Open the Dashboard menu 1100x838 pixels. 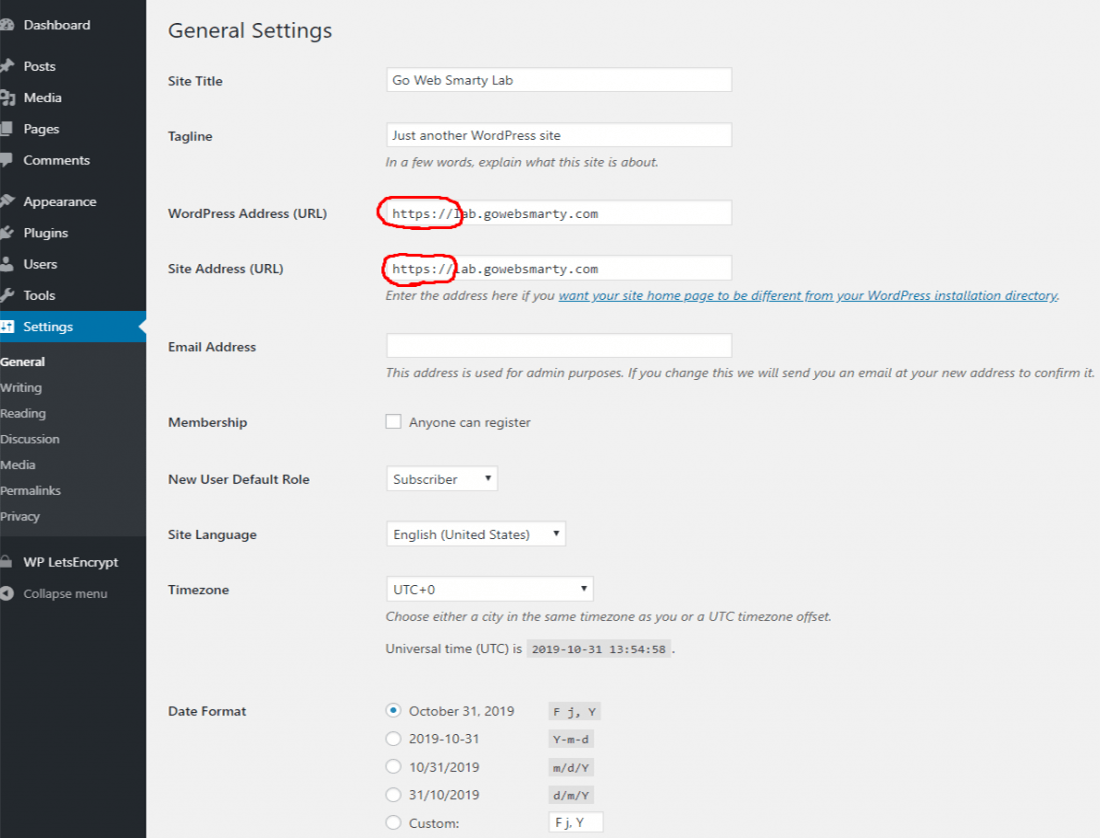[57, 25]
